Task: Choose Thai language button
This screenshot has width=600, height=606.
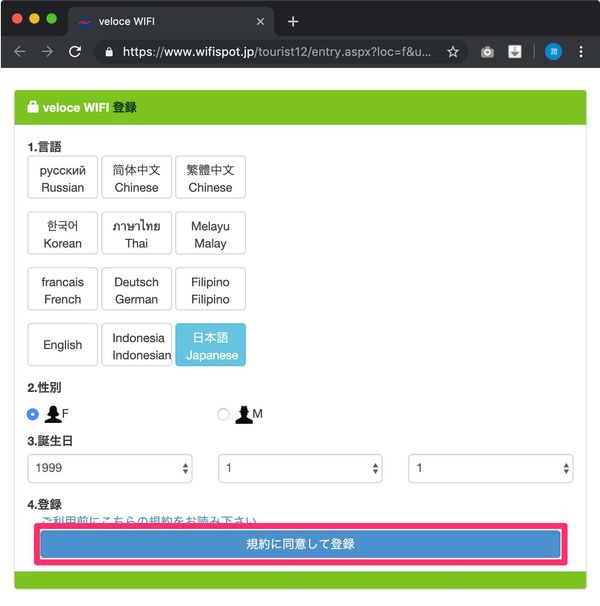Action: (x=136, y=233)
